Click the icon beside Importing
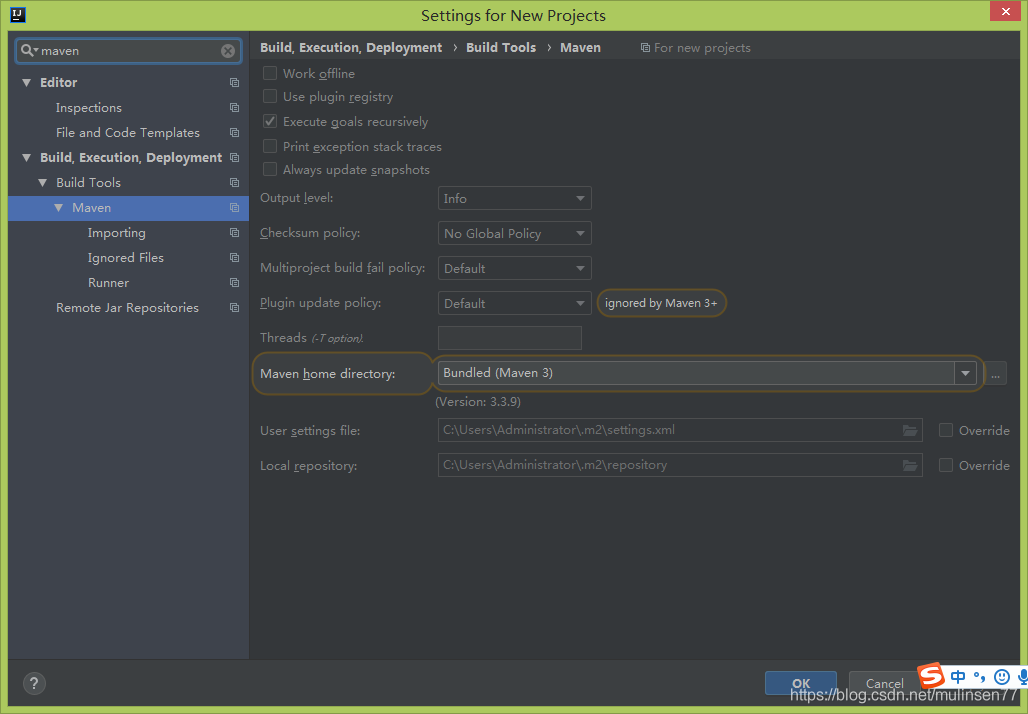1028x714 pixels. point(234,233)
